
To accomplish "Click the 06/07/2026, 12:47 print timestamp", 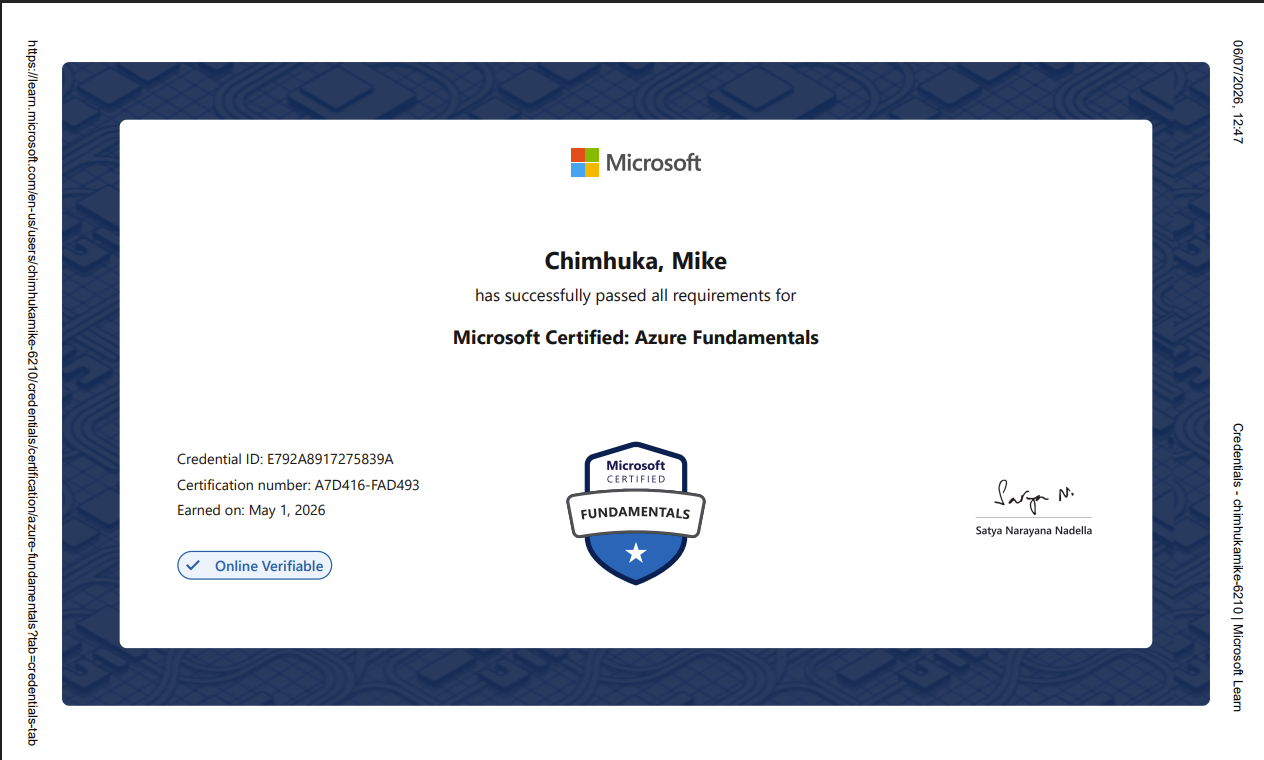I will click(x=1238, y=92).
